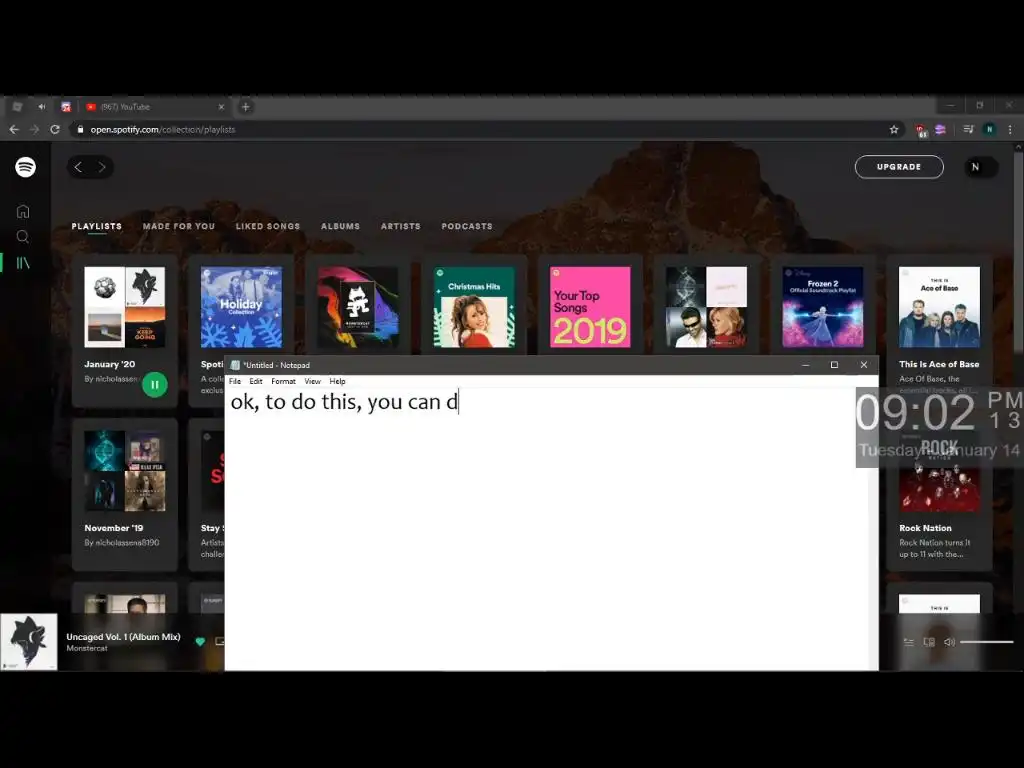
Task: Click the now playing album art
Action: tap(29, 642)
